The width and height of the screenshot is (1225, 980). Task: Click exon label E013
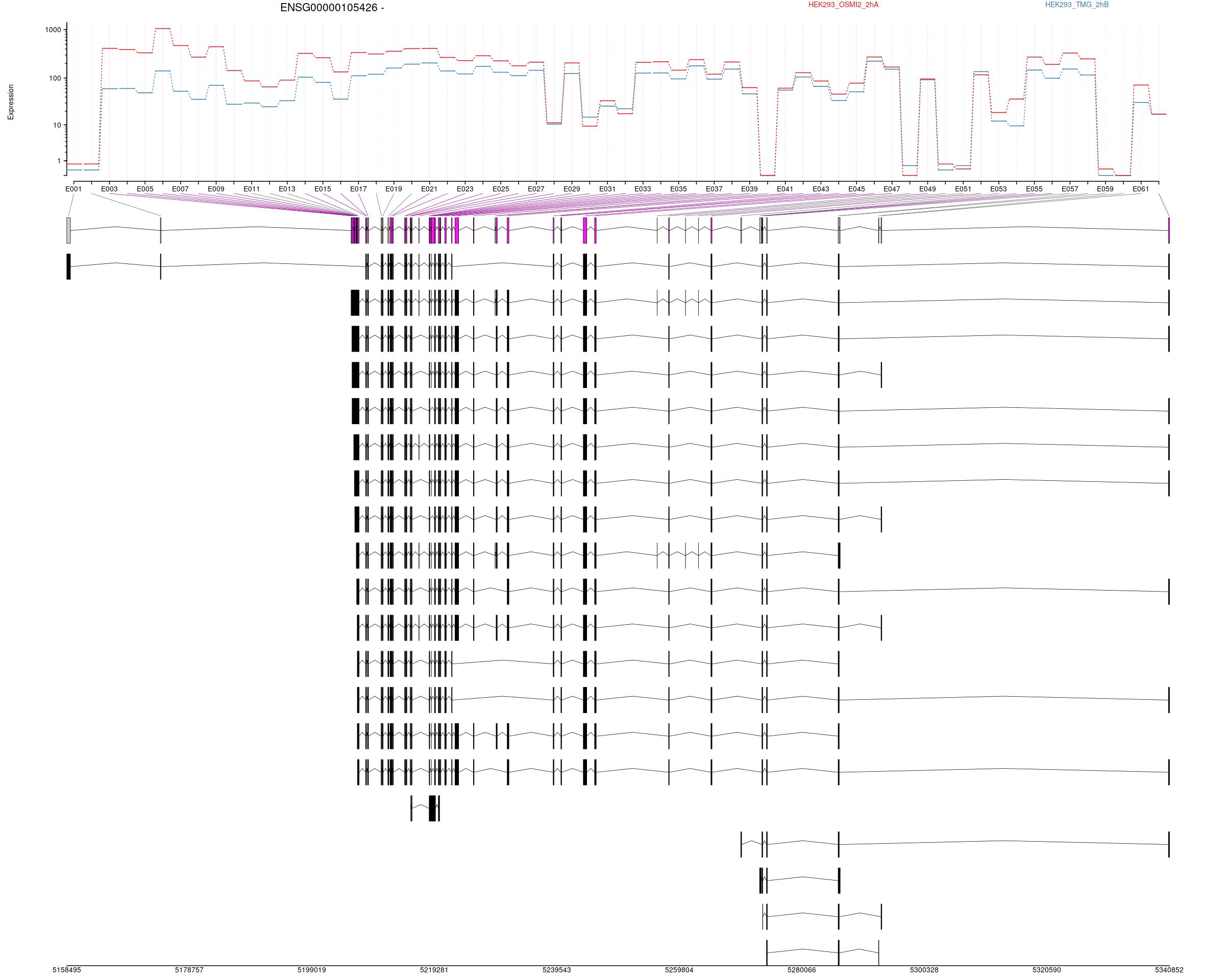pyautogui.click(x=287, y=189)
